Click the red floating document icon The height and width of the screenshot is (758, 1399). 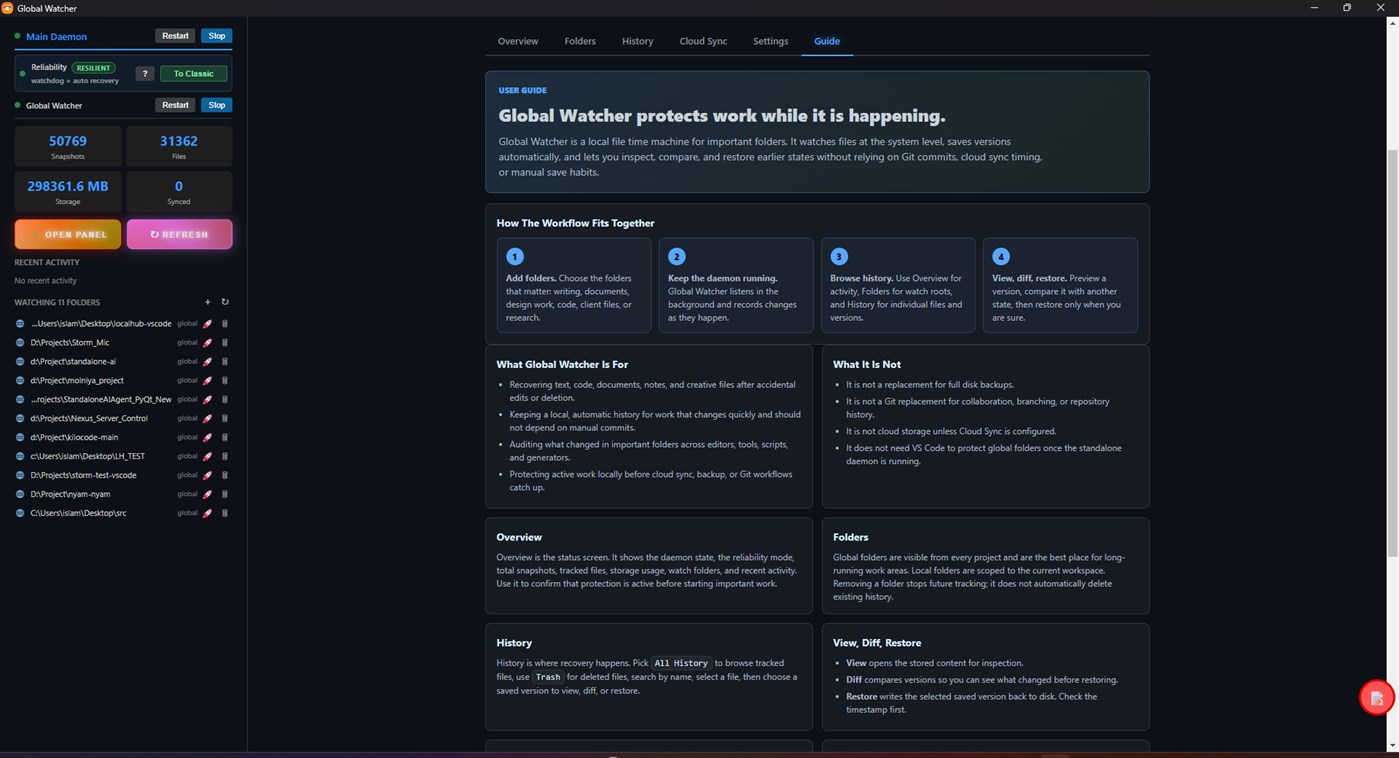(1377, 698)
